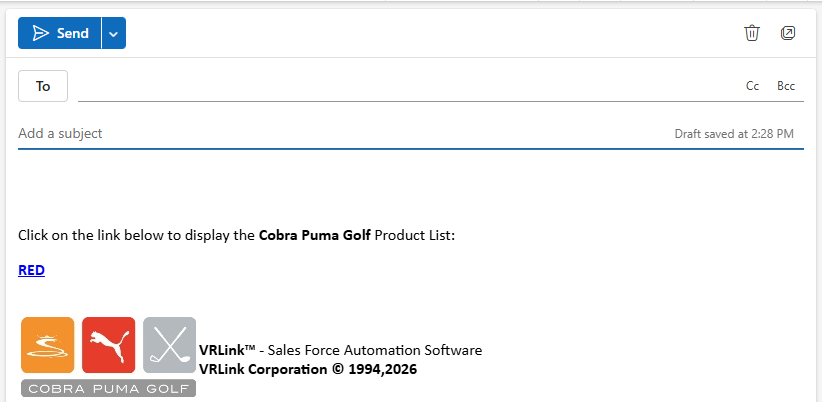This screenshot has width=822, height=402.
Task: Pop the draft out into a new window
Action: [788, 33]
